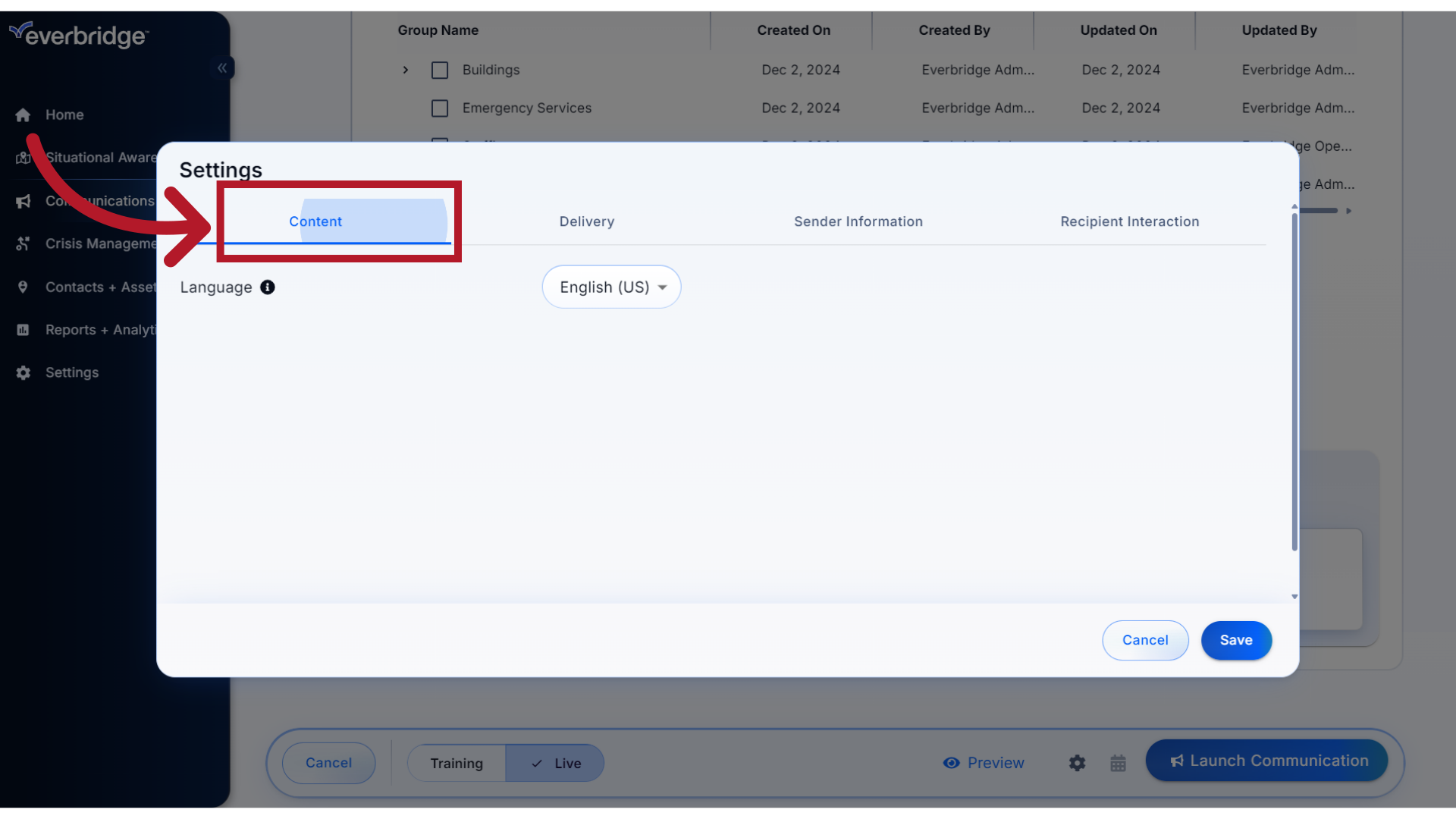The height and width of the screenshot is (819, 1456).
Task: Click the Cancel button in dialog
Action: click(x=1145, y=640)
